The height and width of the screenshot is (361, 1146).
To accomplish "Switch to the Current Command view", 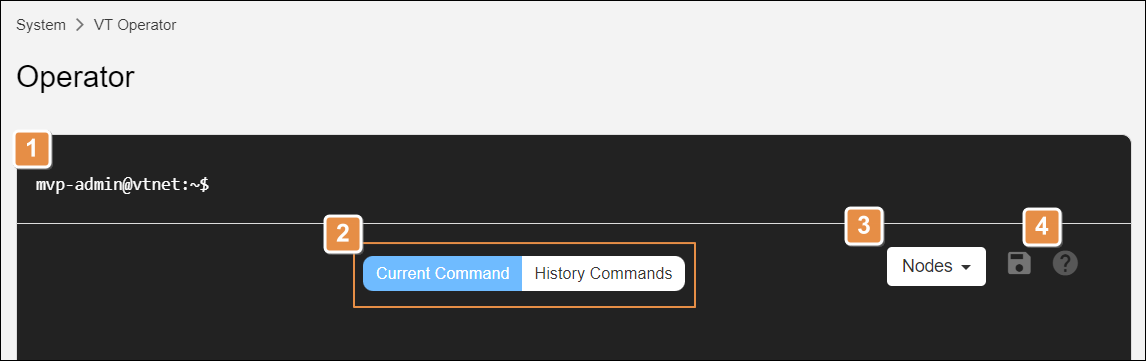I will (442, 273).
